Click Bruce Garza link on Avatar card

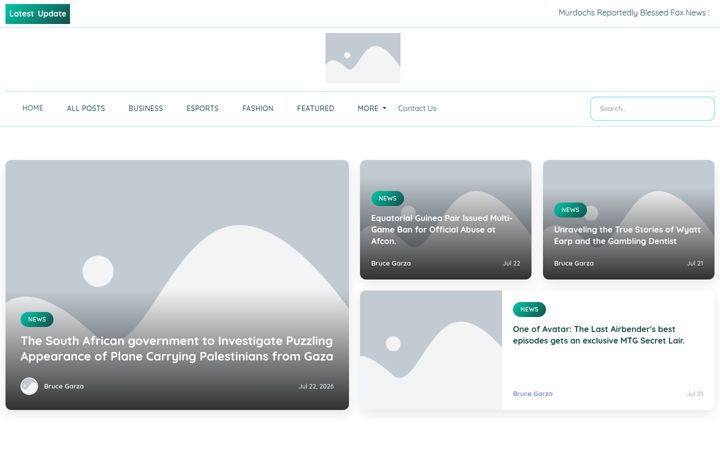click(533, 394)
